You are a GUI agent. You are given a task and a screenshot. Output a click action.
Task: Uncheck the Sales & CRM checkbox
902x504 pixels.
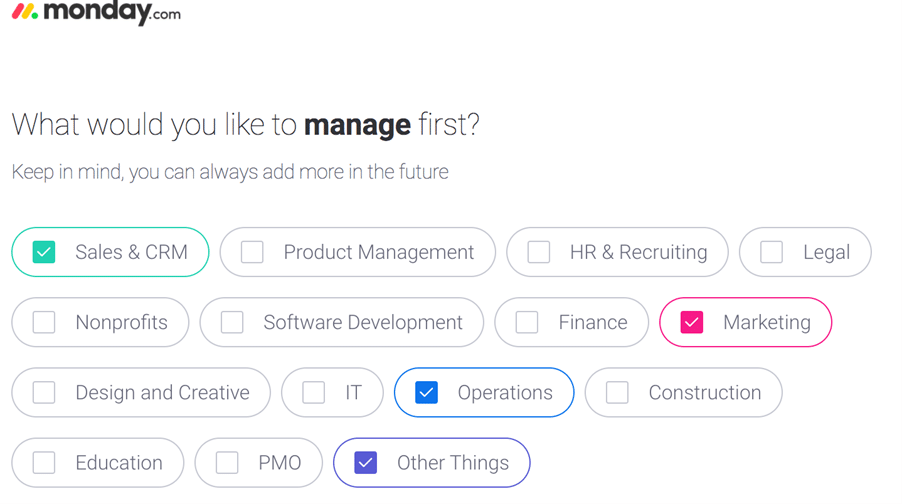coord(44,252)
